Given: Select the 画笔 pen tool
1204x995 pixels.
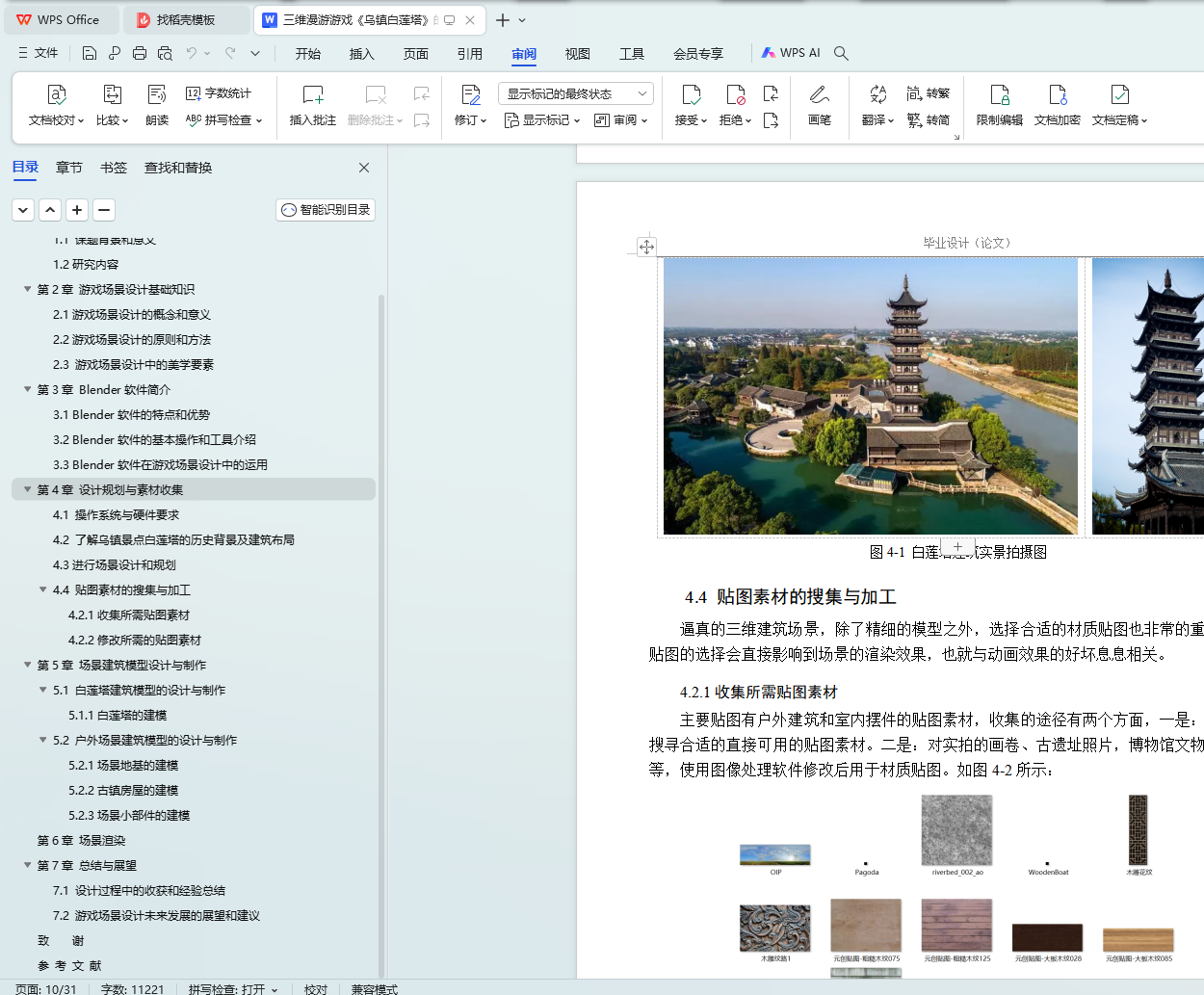Looking at the screenshot, I should pos(819,95).
